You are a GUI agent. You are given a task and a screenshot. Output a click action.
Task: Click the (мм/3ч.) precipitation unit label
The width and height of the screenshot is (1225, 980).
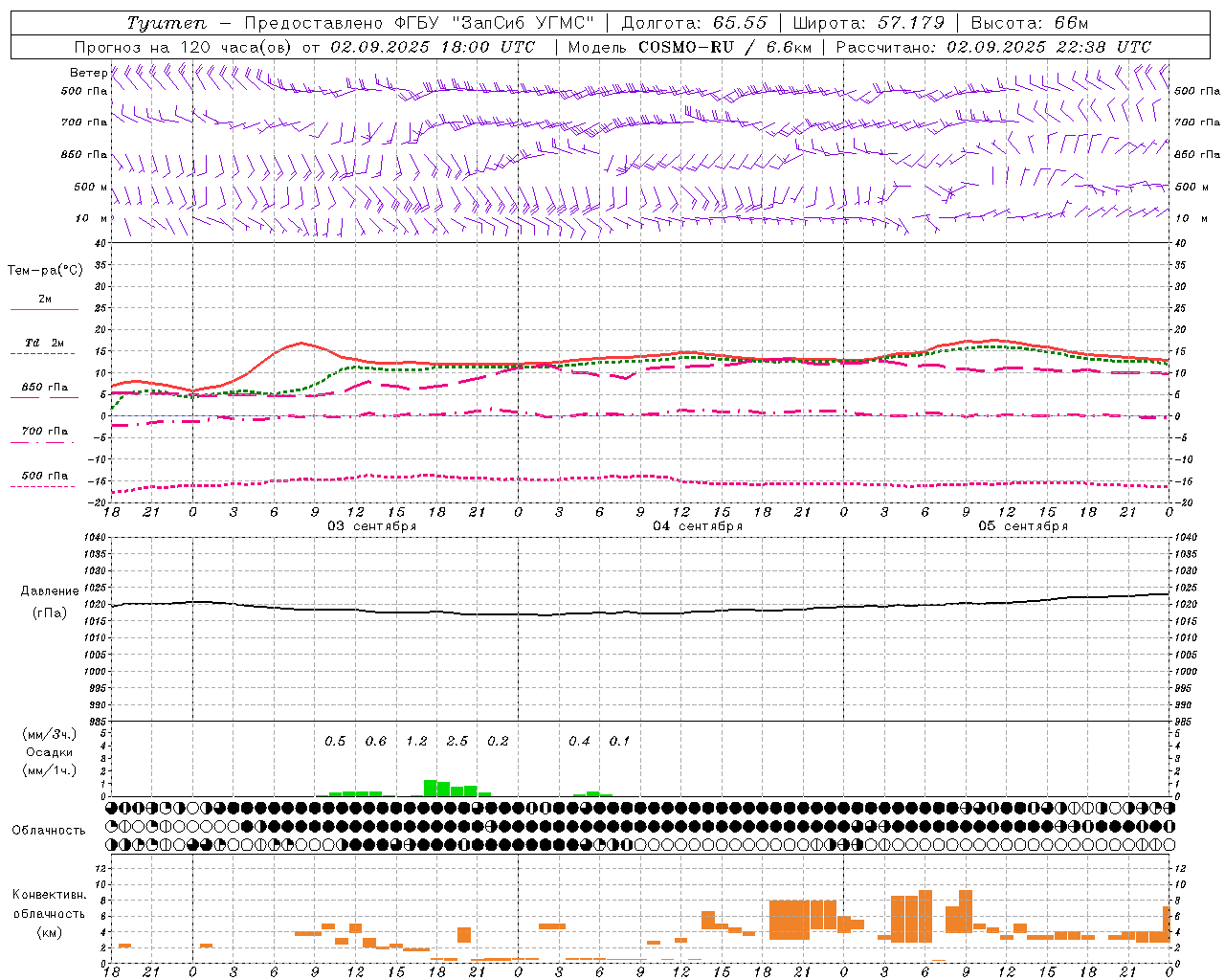(50, 734)
